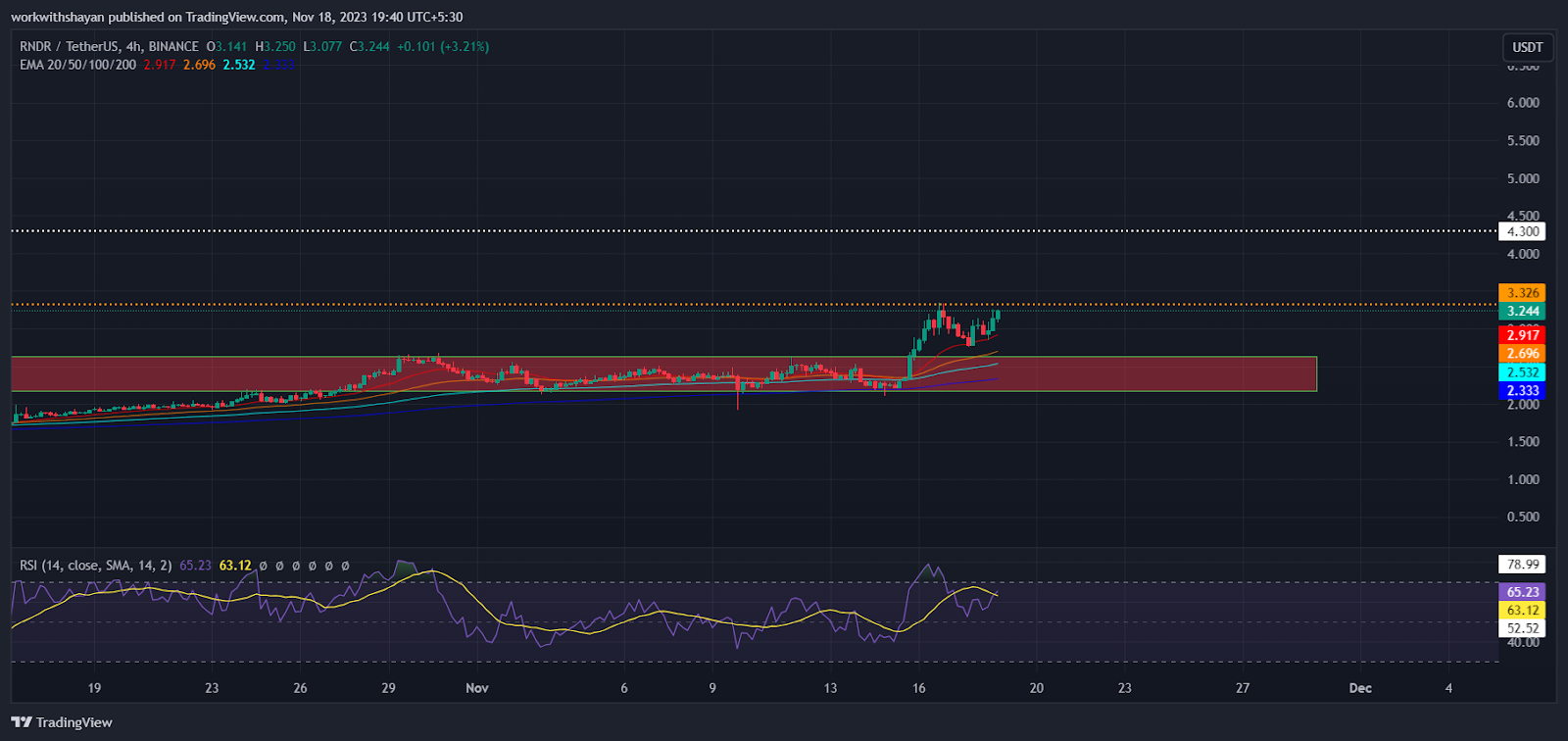Click the green 3.244 current price label
This screenshot has width=1568, height=741.
[1522, 311]
